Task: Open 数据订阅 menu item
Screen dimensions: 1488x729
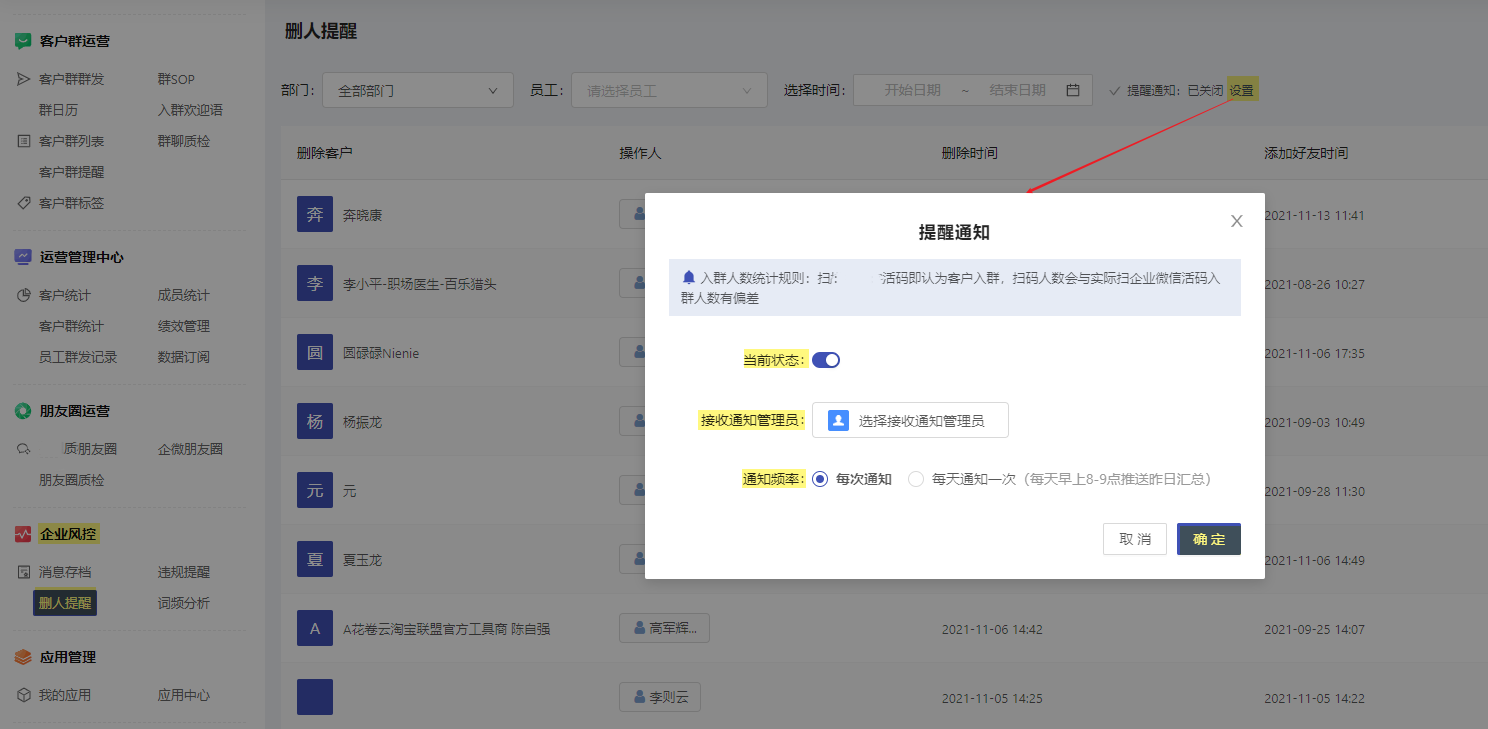Action: [184, 357]
